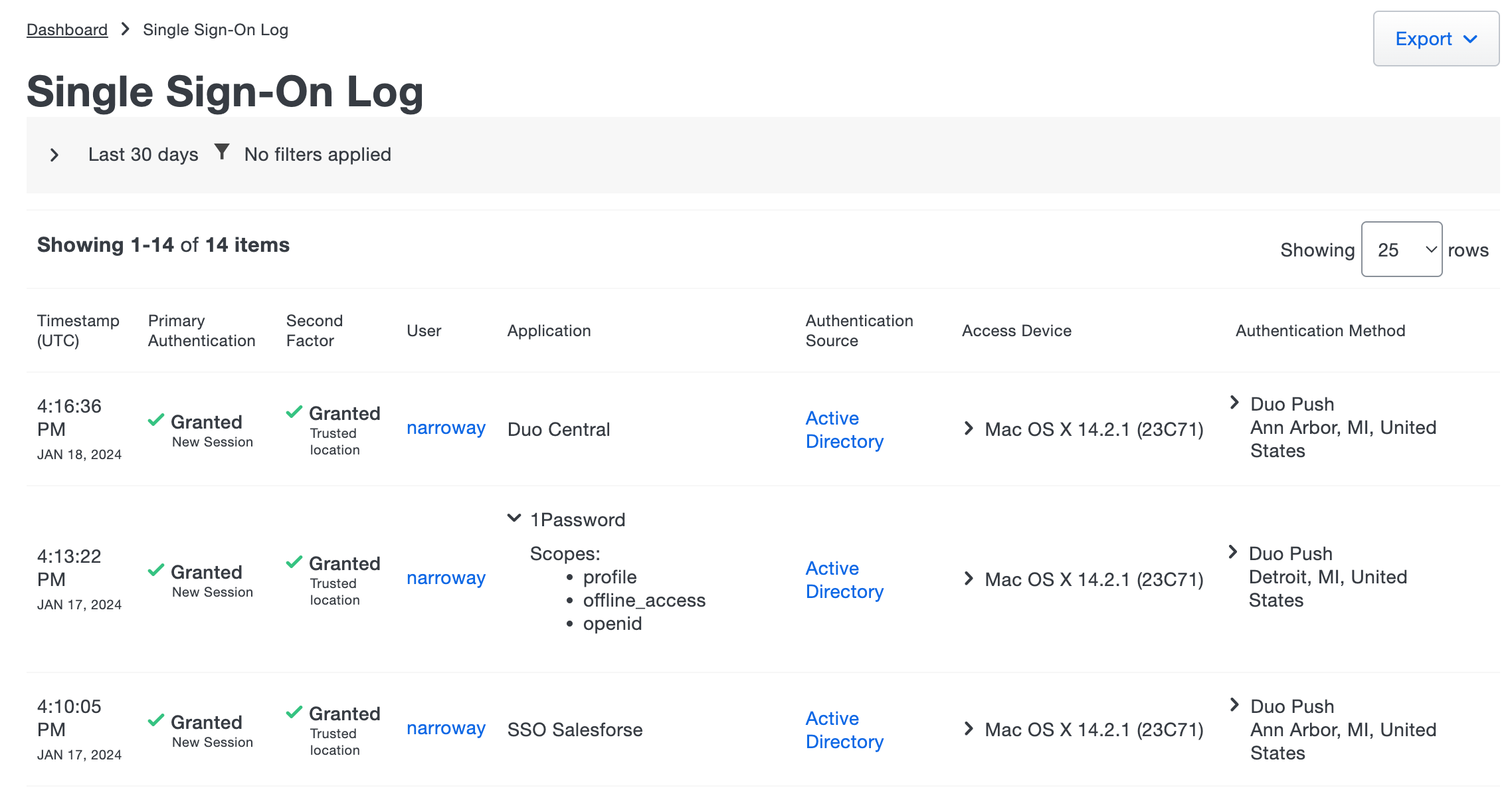Screen dimensions: 1512x792
Task: Click the filter funnel icon
Action: coord(222,152)
